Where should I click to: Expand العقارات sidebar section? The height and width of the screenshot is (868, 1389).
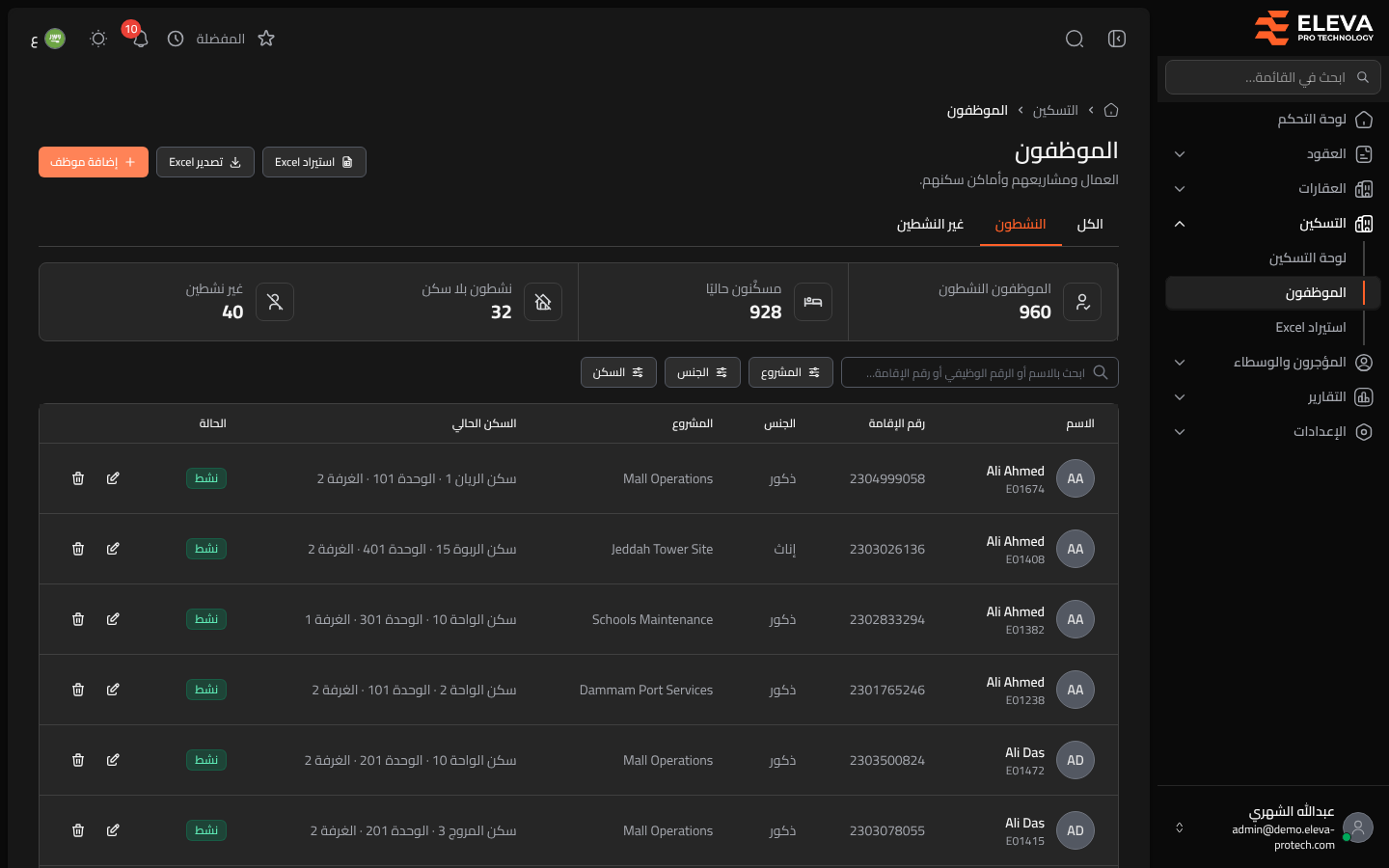[x=1273, y=189]
